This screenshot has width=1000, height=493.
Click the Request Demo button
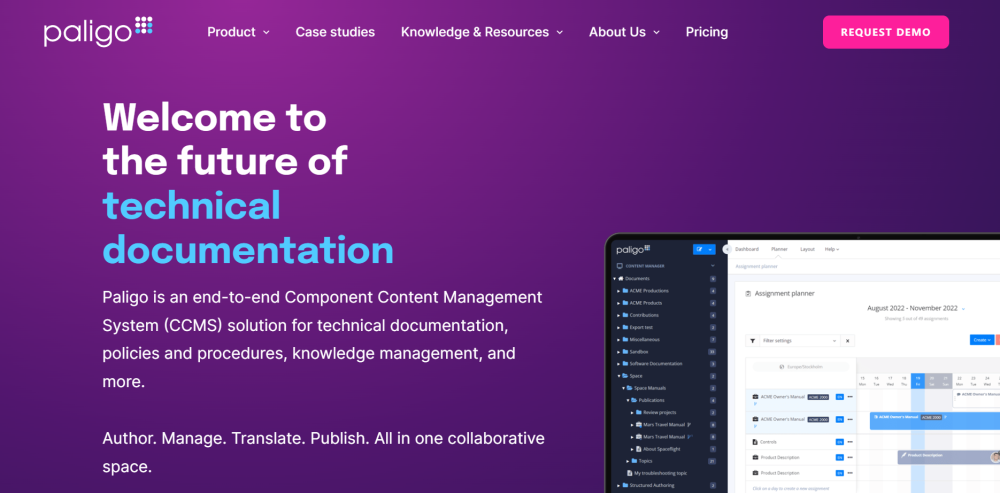[x=885, y=32]
